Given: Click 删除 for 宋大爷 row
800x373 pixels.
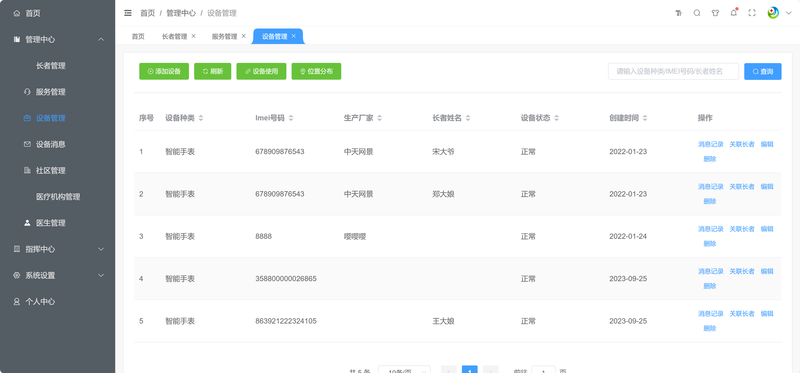Looking at the screenshot, I should point(710,159).
